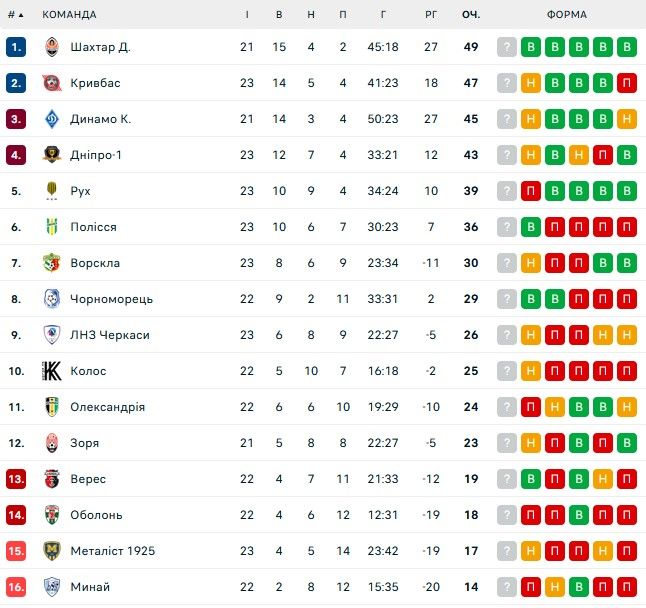Sort by the КОМАНДА column header
This screenshot has height=608, width=646.
click(69, 15)
